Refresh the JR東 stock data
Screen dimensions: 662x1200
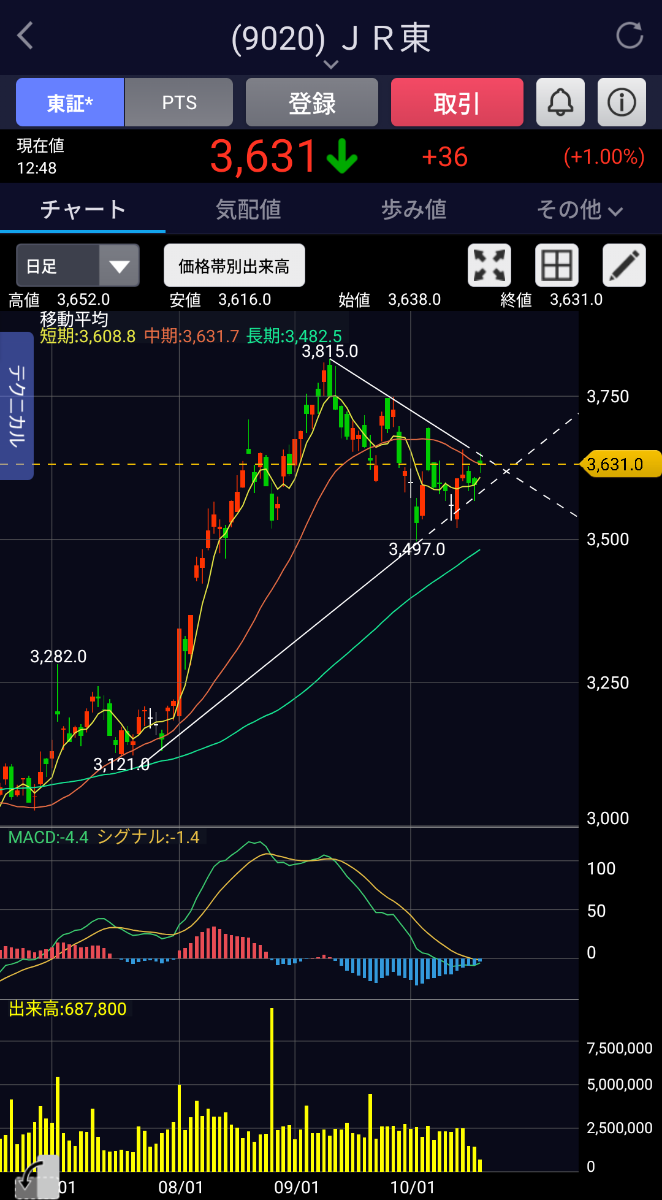tap(629, 37)
